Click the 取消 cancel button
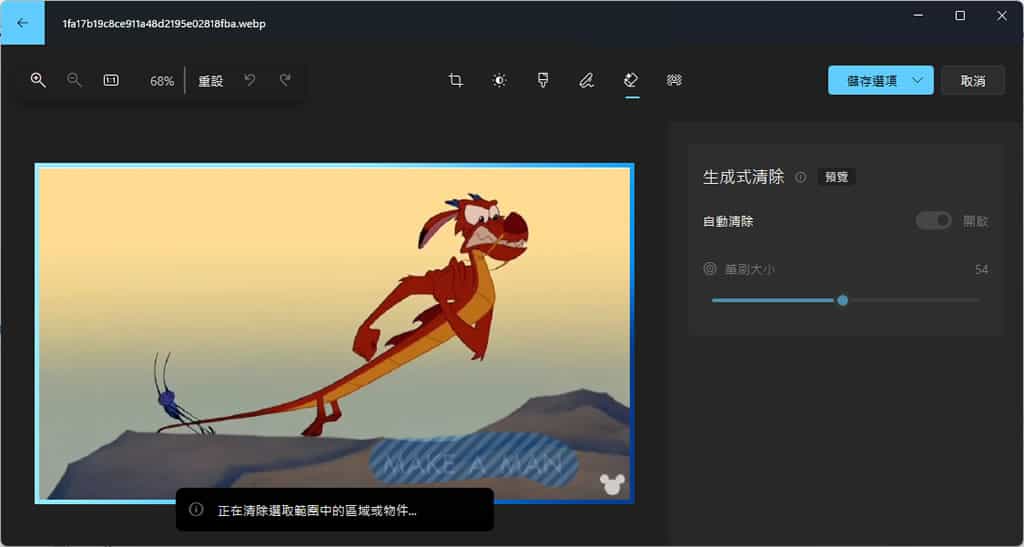The image size is (1024, 547). [x=972, y=80]
